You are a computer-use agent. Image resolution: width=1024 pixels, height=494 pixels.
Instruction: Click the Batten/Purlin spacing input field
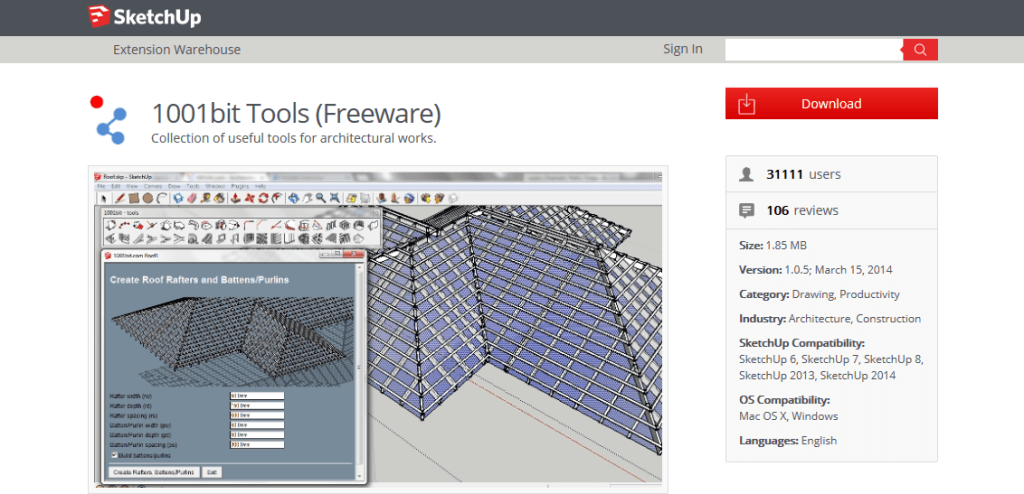coord(257,445)
